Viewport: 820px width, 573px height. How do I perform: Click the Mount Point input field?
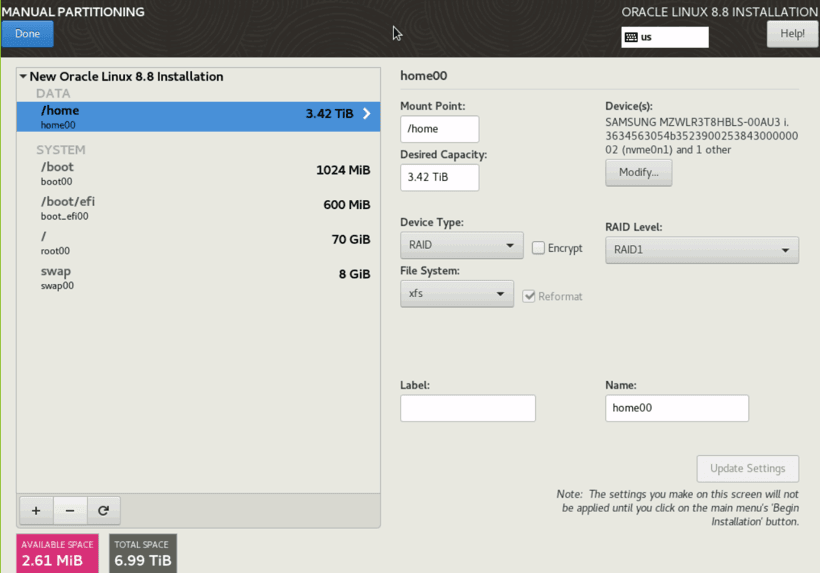[439, 129]
